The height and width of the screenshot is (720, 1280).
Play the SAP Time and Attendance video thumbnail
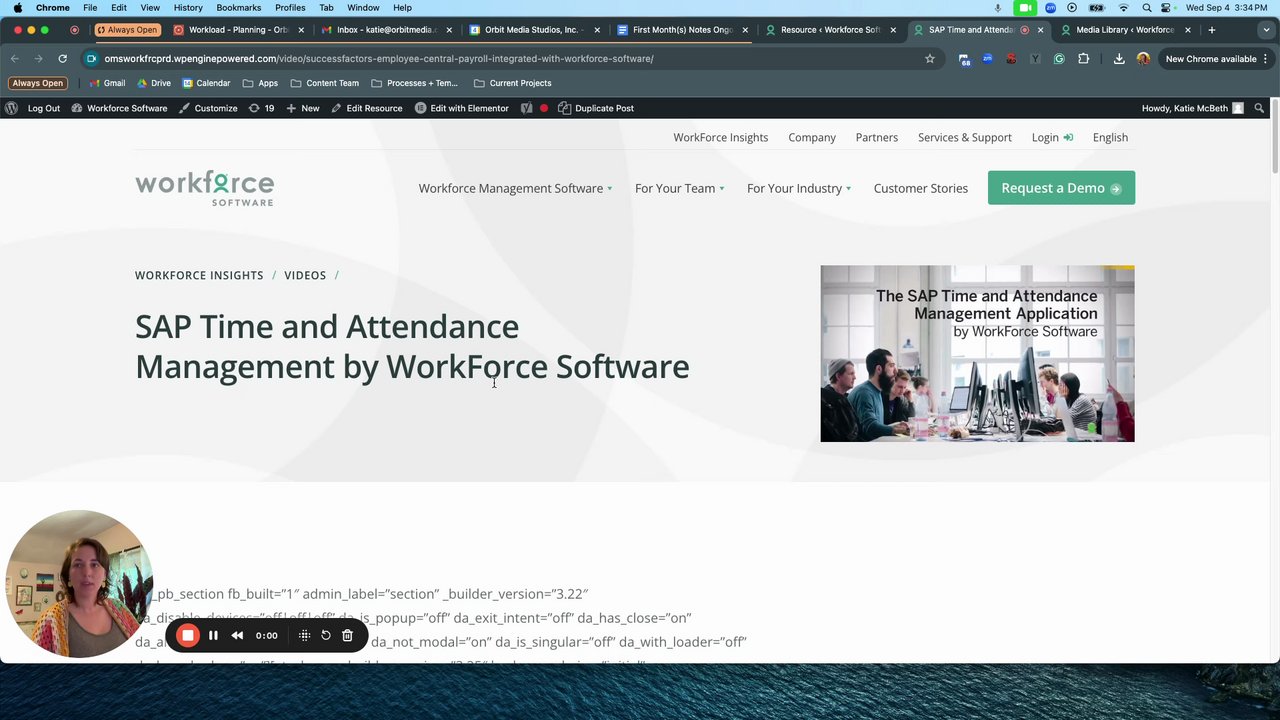coord(977,353)
